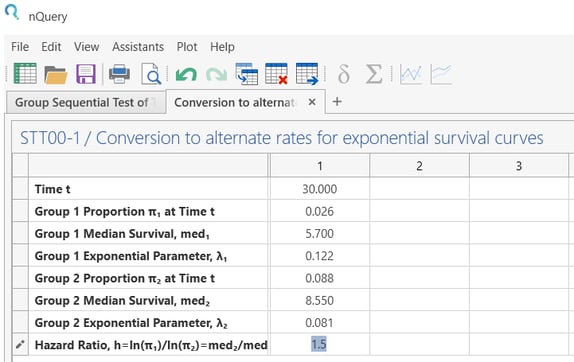
Task: Click 'Group 2 Median Survival, med₂' label
Action: pyautogui.click(x=122, y=301)
